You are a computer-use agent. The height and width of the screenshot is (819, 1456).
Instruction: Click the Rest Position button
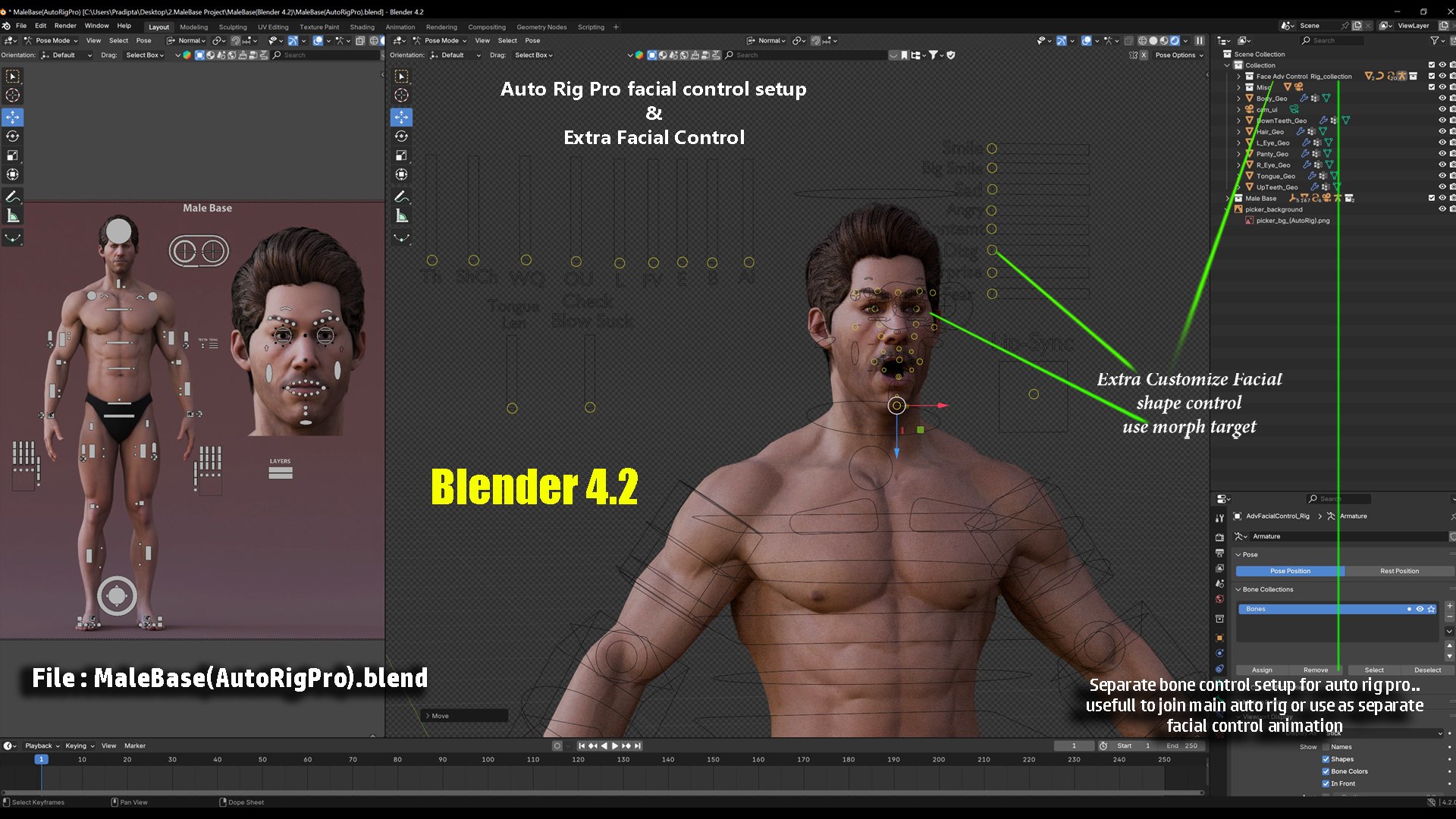(x=1399, y=571)
